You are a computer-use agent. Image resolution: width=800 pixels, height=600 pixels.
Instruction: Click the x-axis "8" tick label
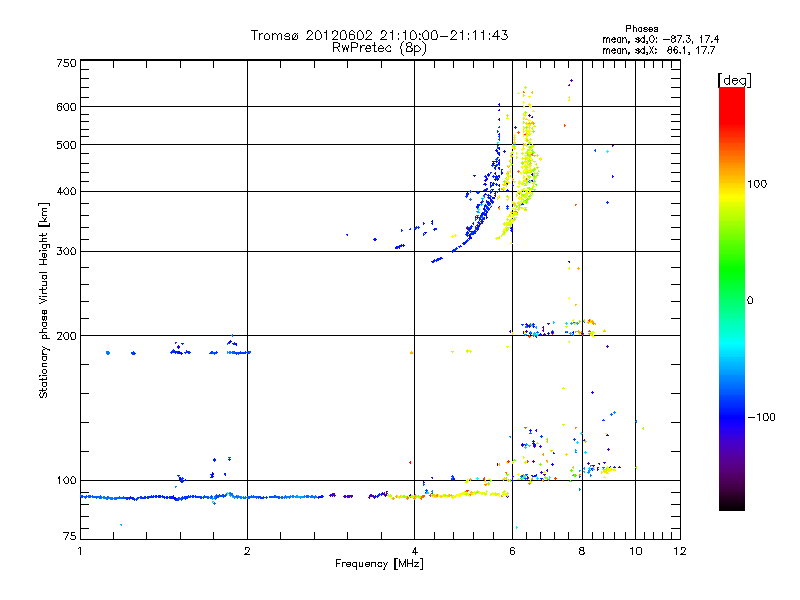click(582, 551)
